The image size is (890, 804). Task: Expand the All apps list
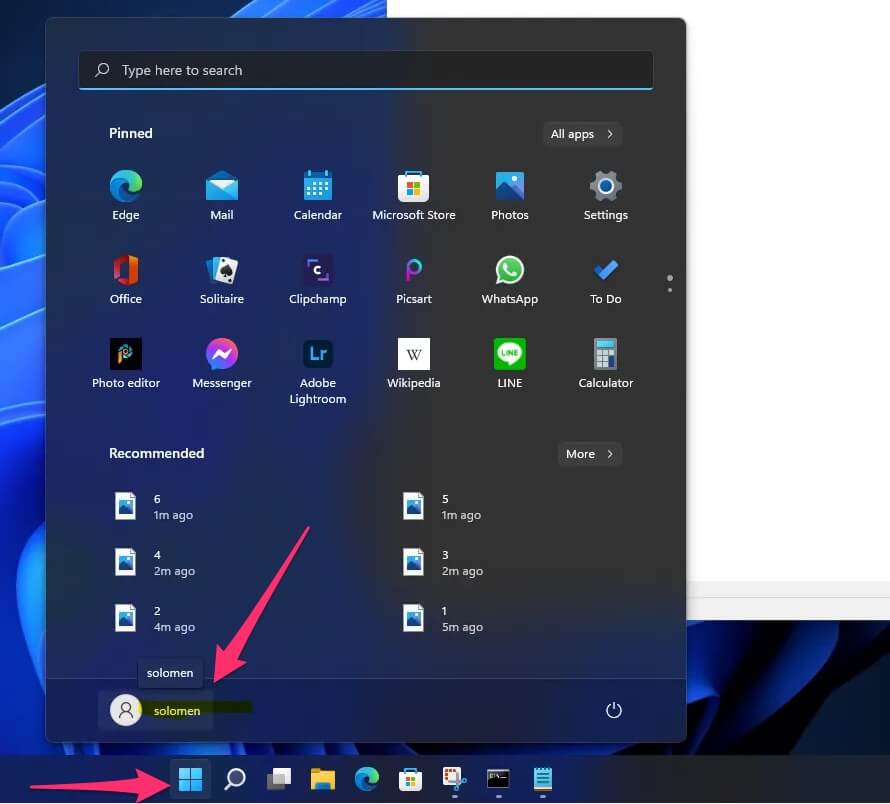pos(582,134)
